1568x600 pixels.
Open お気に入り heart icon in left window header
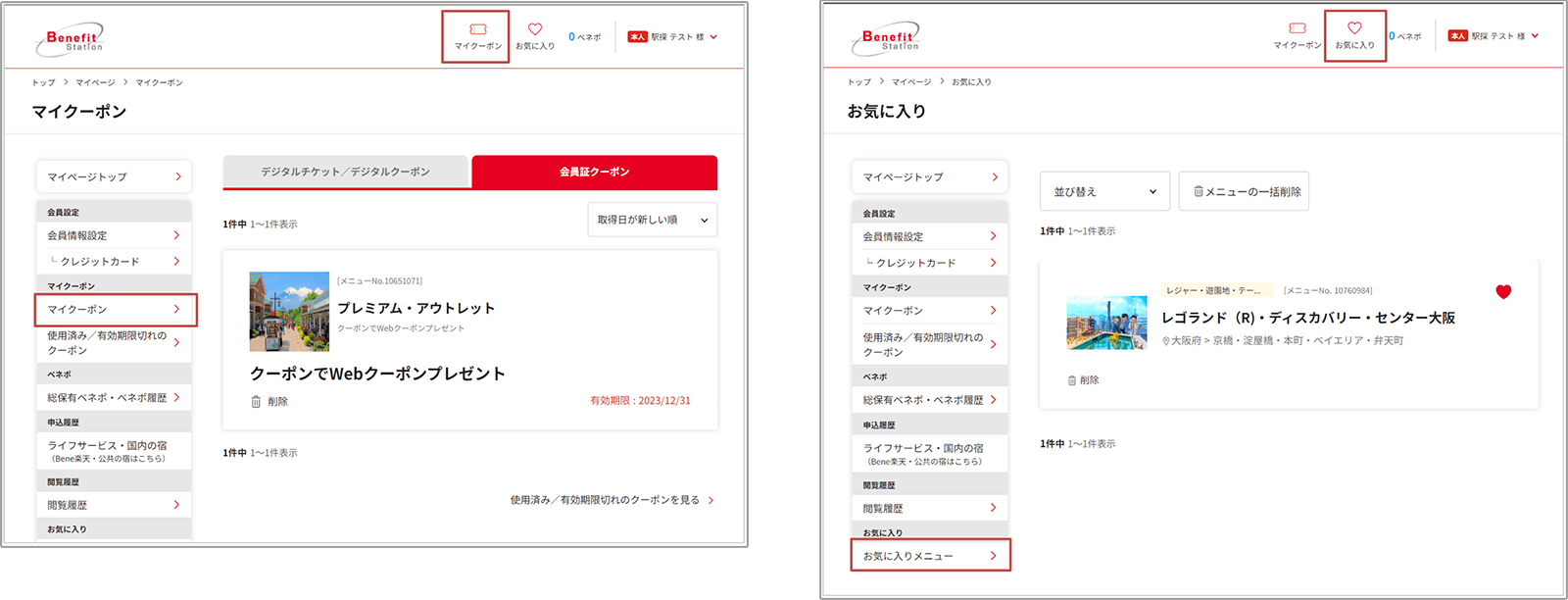[535, 36]
